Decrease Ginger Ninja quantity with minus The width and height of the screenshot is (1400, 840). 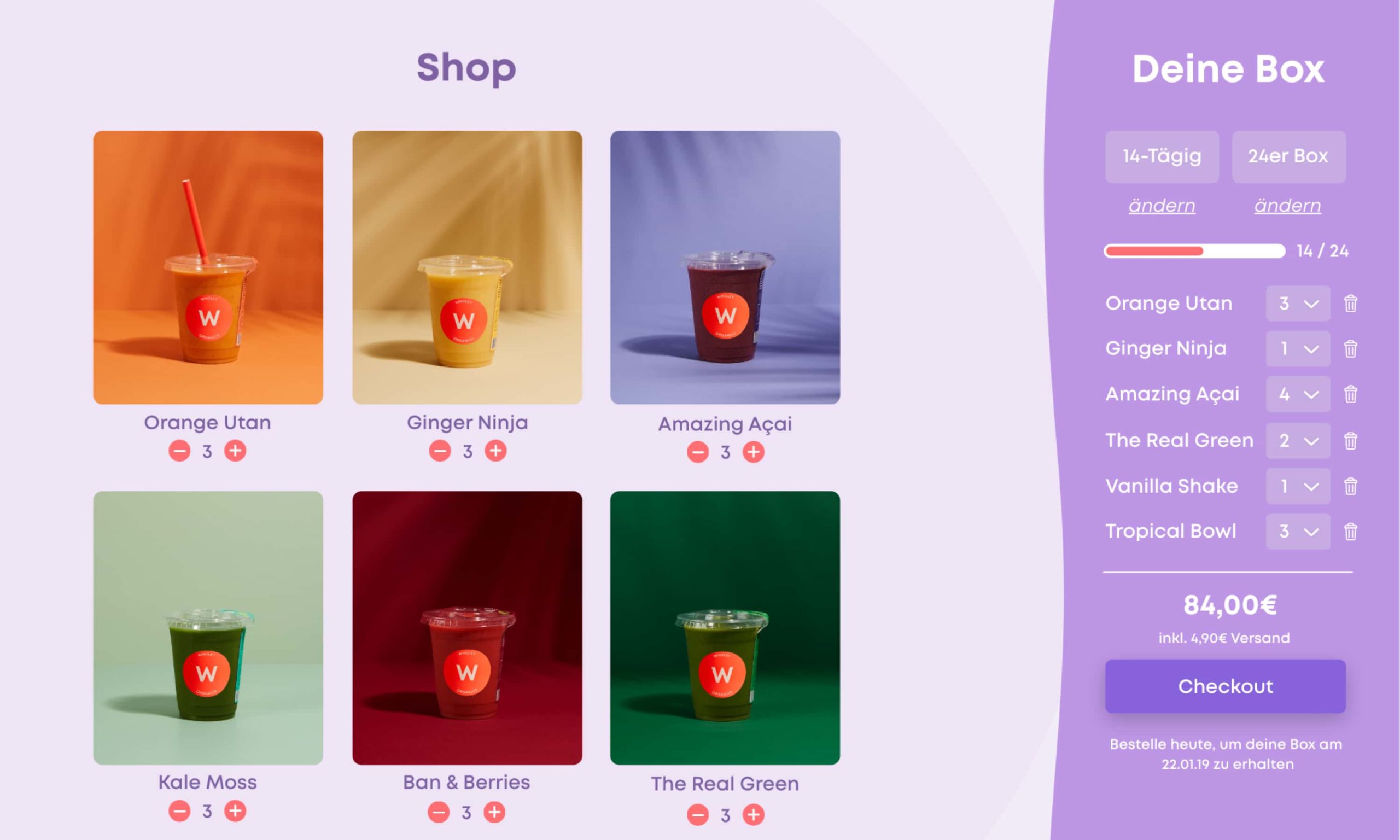(x=440, y=451)
